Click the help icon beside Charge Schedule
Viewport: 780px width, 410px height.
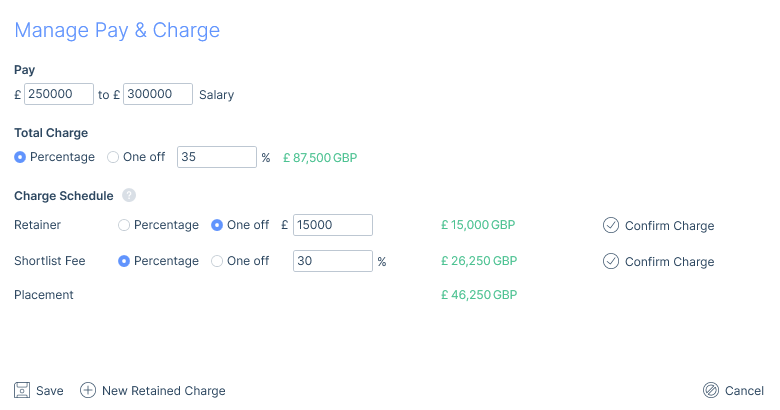(x=129, y=196)
